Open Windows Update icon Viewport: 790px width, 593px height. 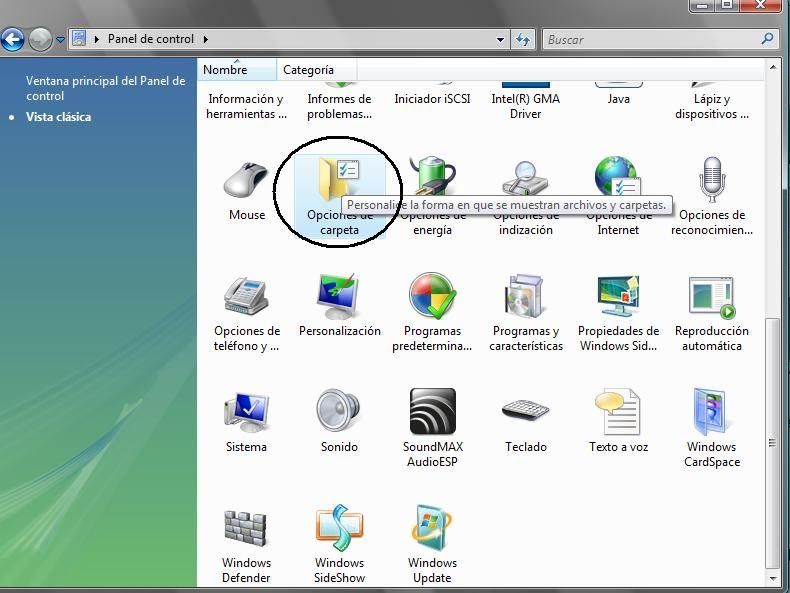point(432,528)
